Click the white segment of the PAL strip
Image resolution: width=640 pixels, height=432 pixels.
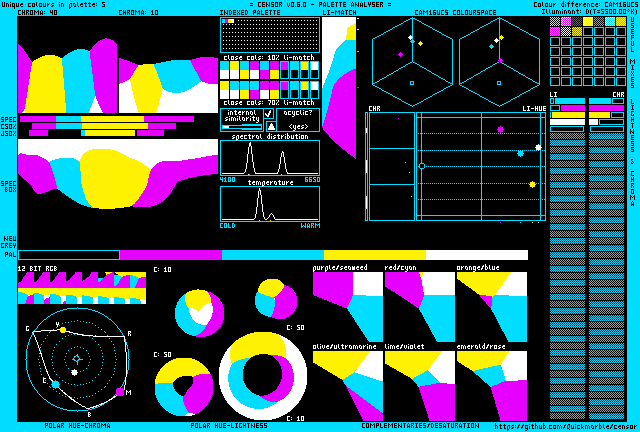pos(477,255)
